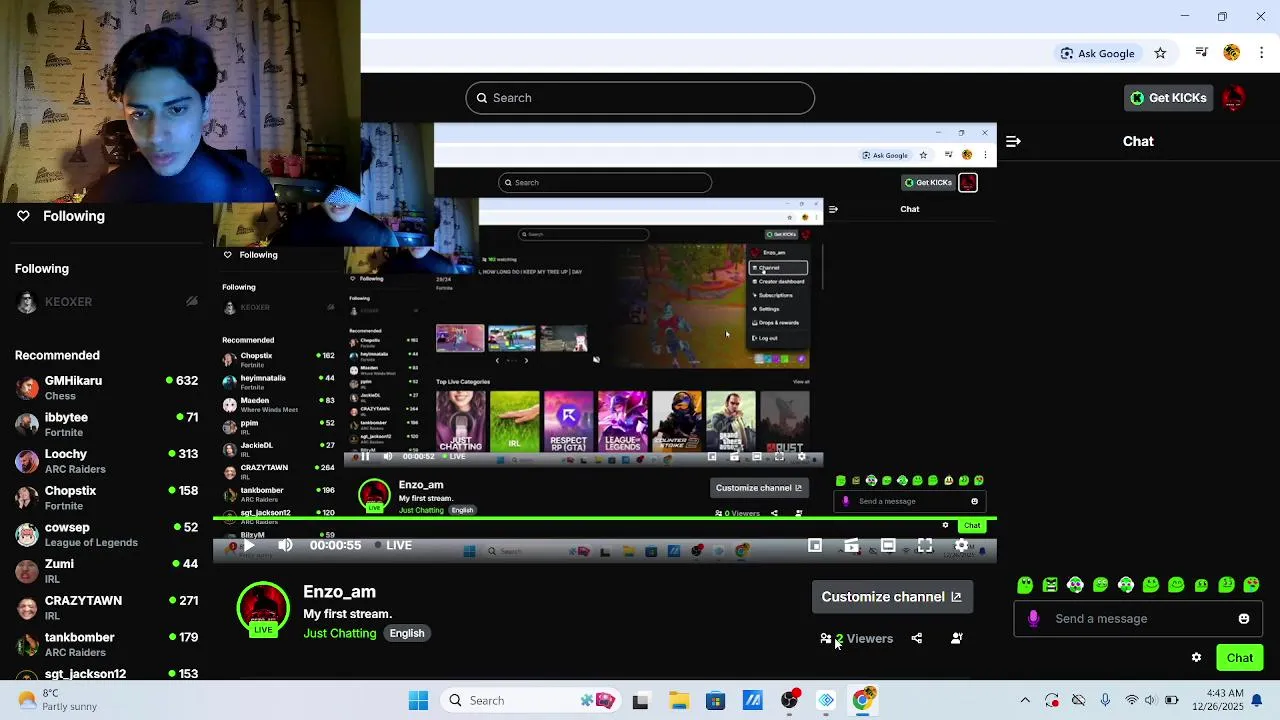Open the emoji picker in chat box
The height and width of the screenshot is (720, 1280).
click(x=1244, y=619)
